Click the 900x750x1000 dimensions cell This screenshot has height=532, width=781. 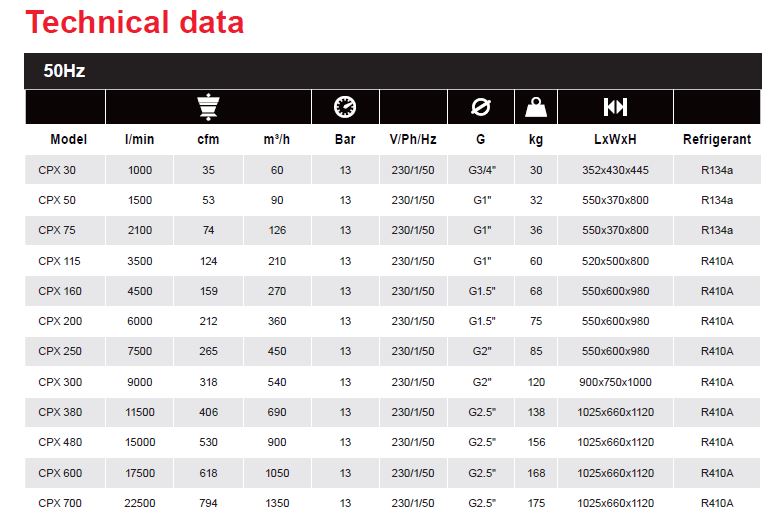[x=616, y=382]
